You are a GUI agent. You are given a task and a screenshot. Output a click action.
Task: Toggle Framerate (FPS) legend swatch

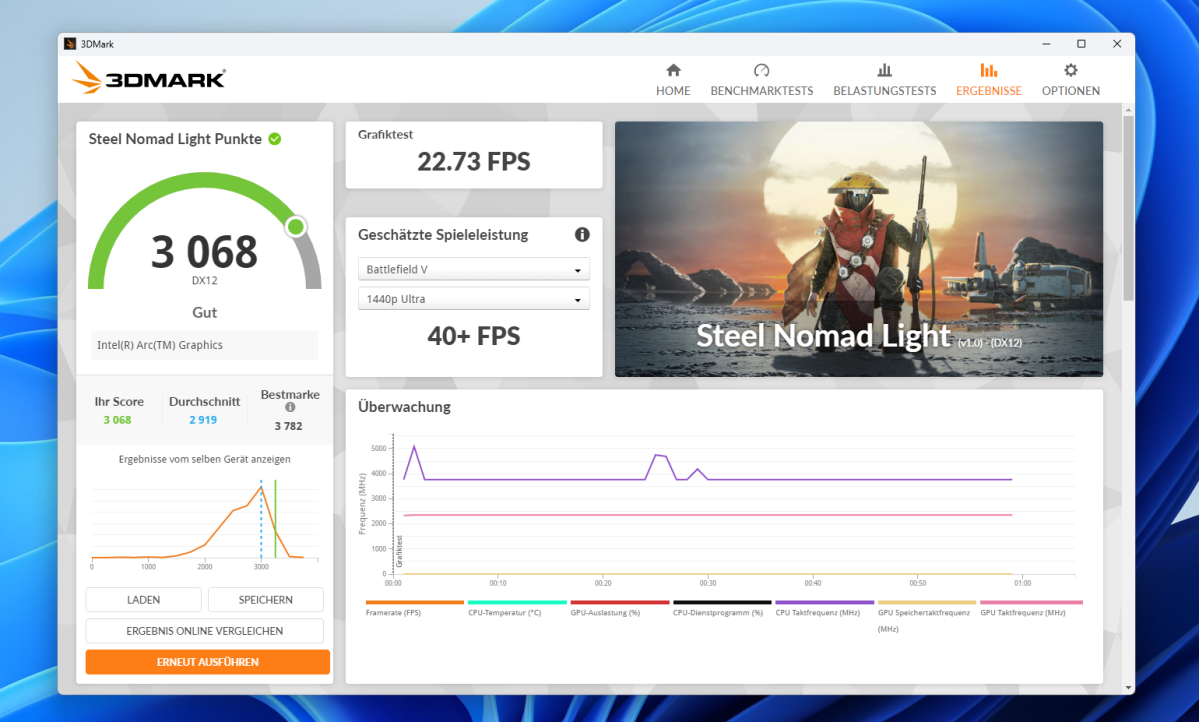pyautogui.click(x=414, y=603)
